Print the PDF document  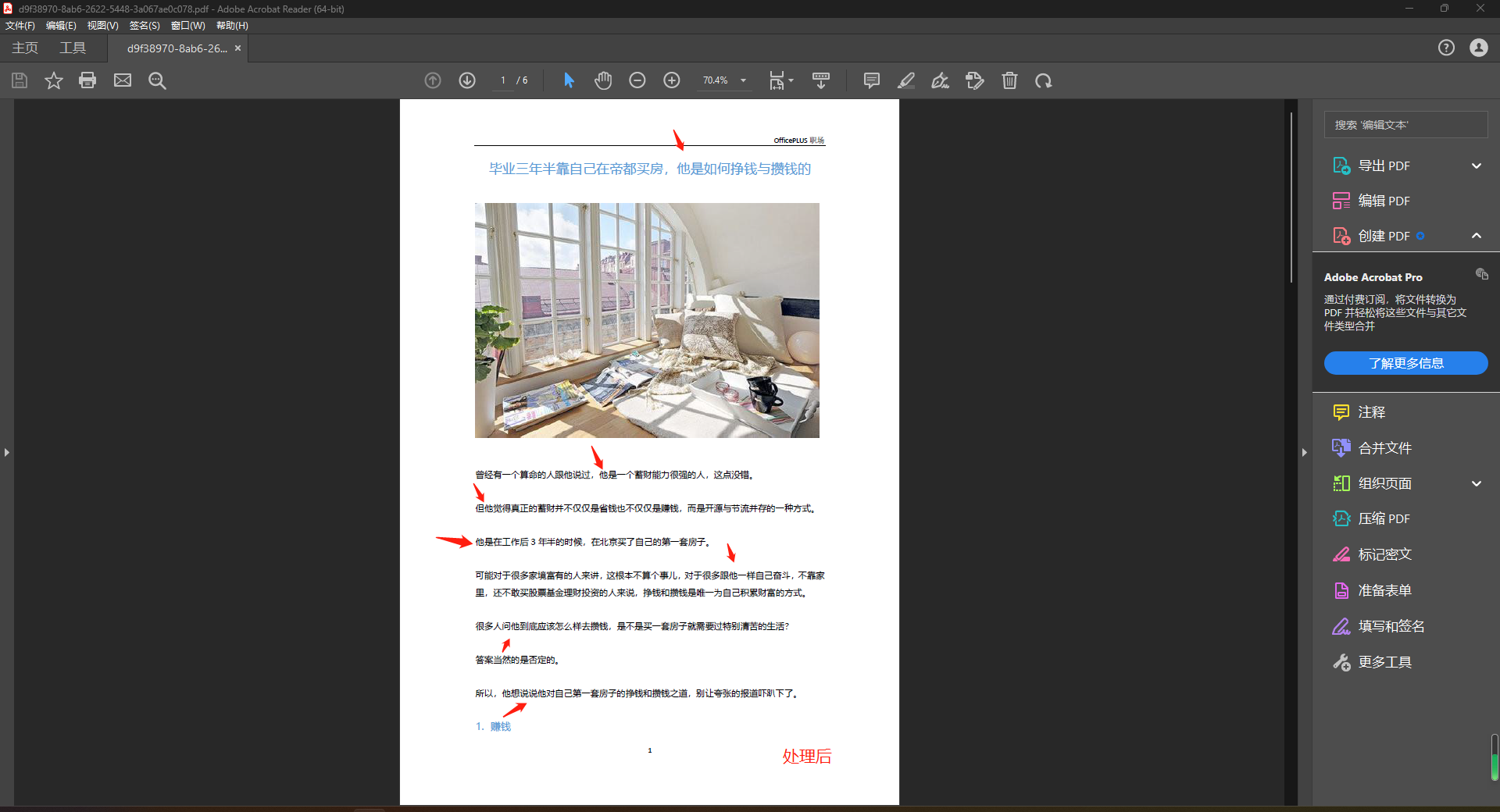pyautogui.click(x=87, y=80)
